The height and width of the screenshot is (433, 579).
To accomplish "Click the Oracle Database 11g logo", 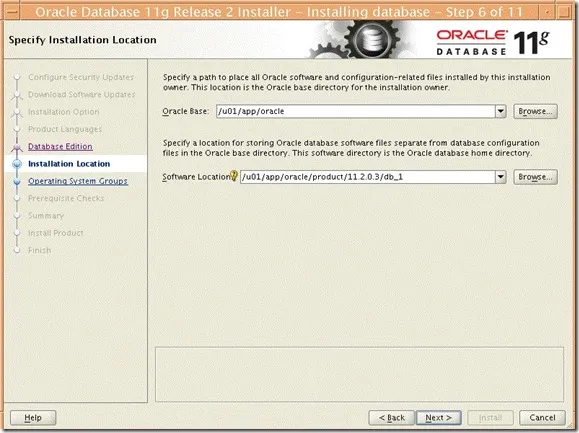I will coord(493,42).
